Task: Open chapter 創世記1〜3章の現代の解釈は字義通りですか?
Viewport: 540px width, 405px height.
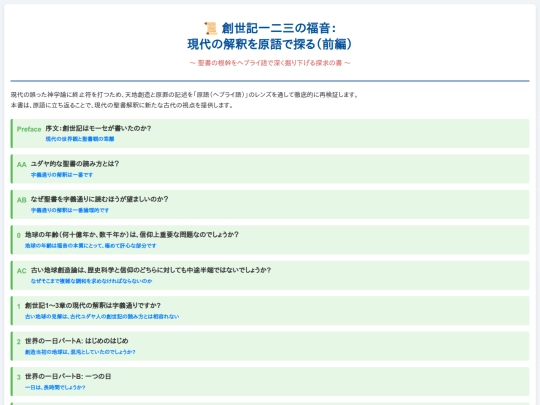Action: tap(93, 305)
